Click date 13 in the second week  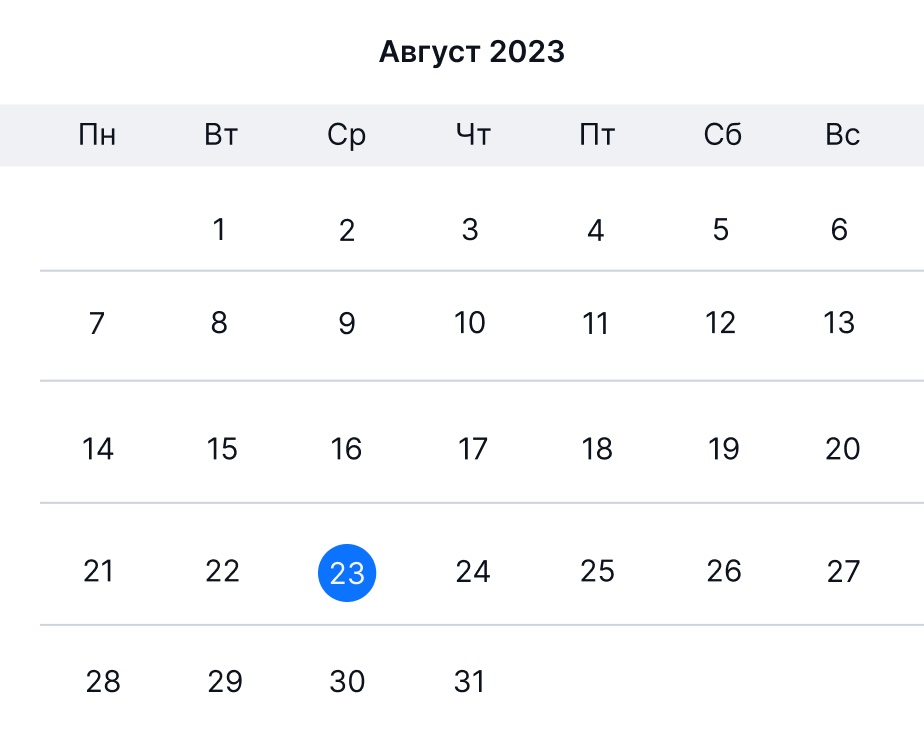pos(839,323)
